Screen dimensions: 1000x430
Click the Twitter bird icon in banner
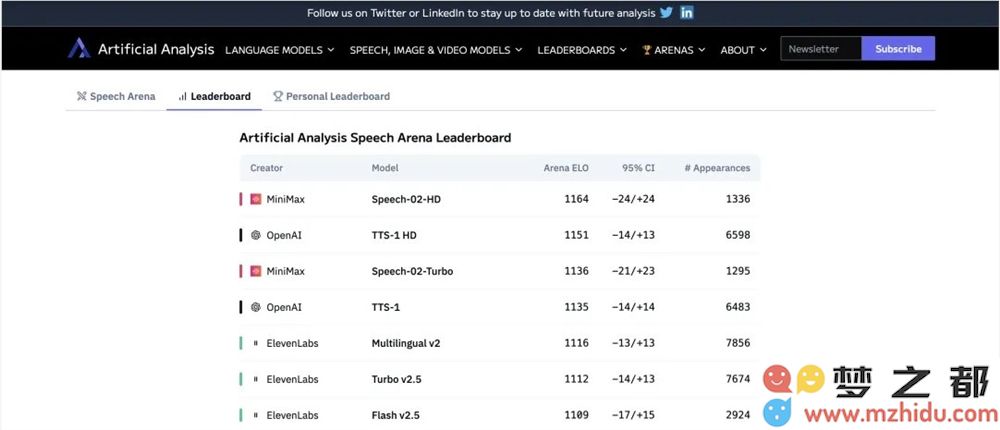point(665,13)
